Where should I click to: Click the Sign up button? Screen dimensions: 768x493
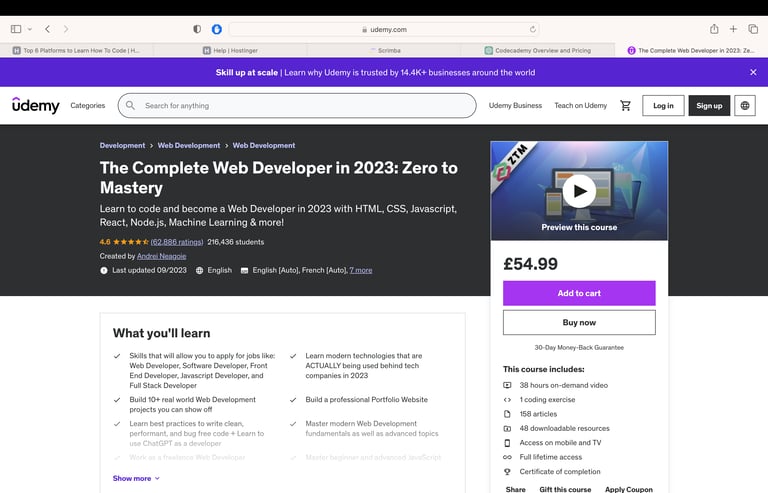click(x=709, y=105)
